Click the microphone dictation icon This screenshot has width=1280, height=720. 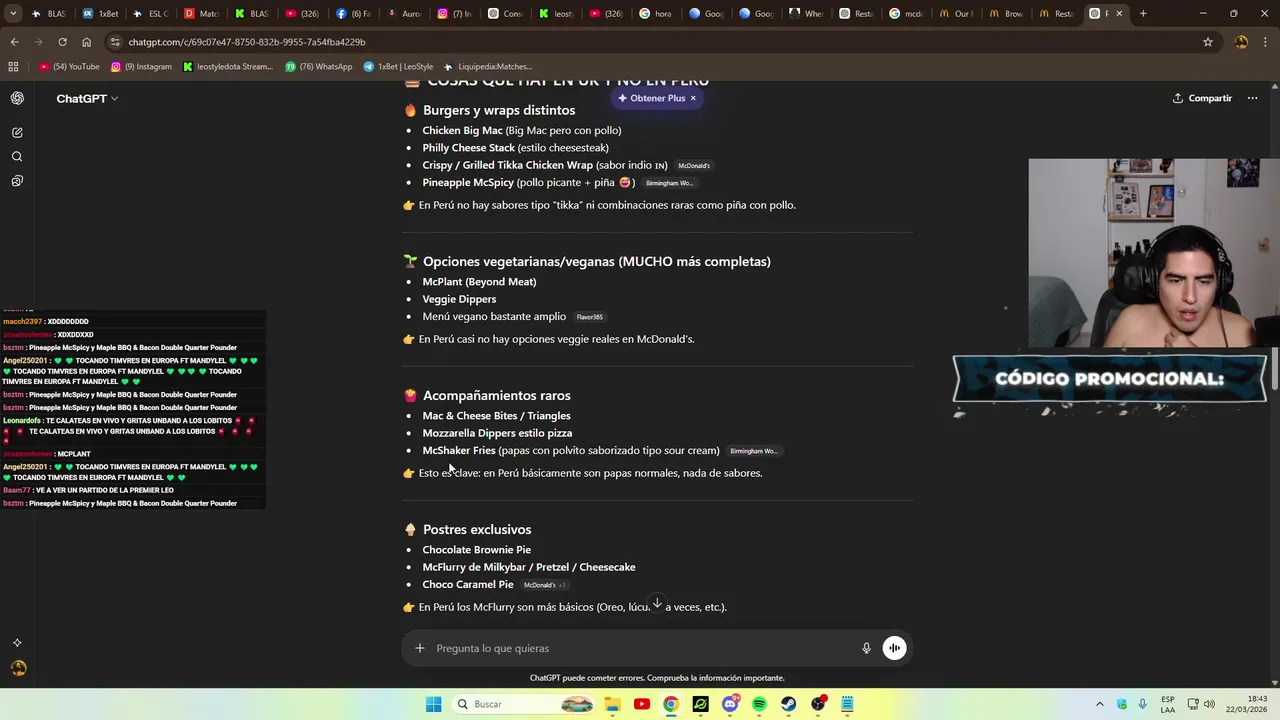coord(866,648)
